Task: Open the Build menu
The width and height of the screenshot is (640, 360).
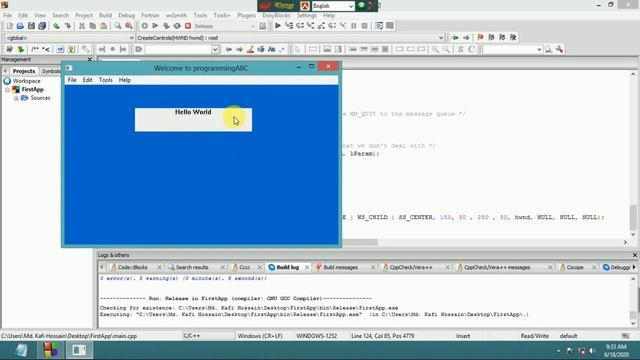Action: (x=105, y=15)
